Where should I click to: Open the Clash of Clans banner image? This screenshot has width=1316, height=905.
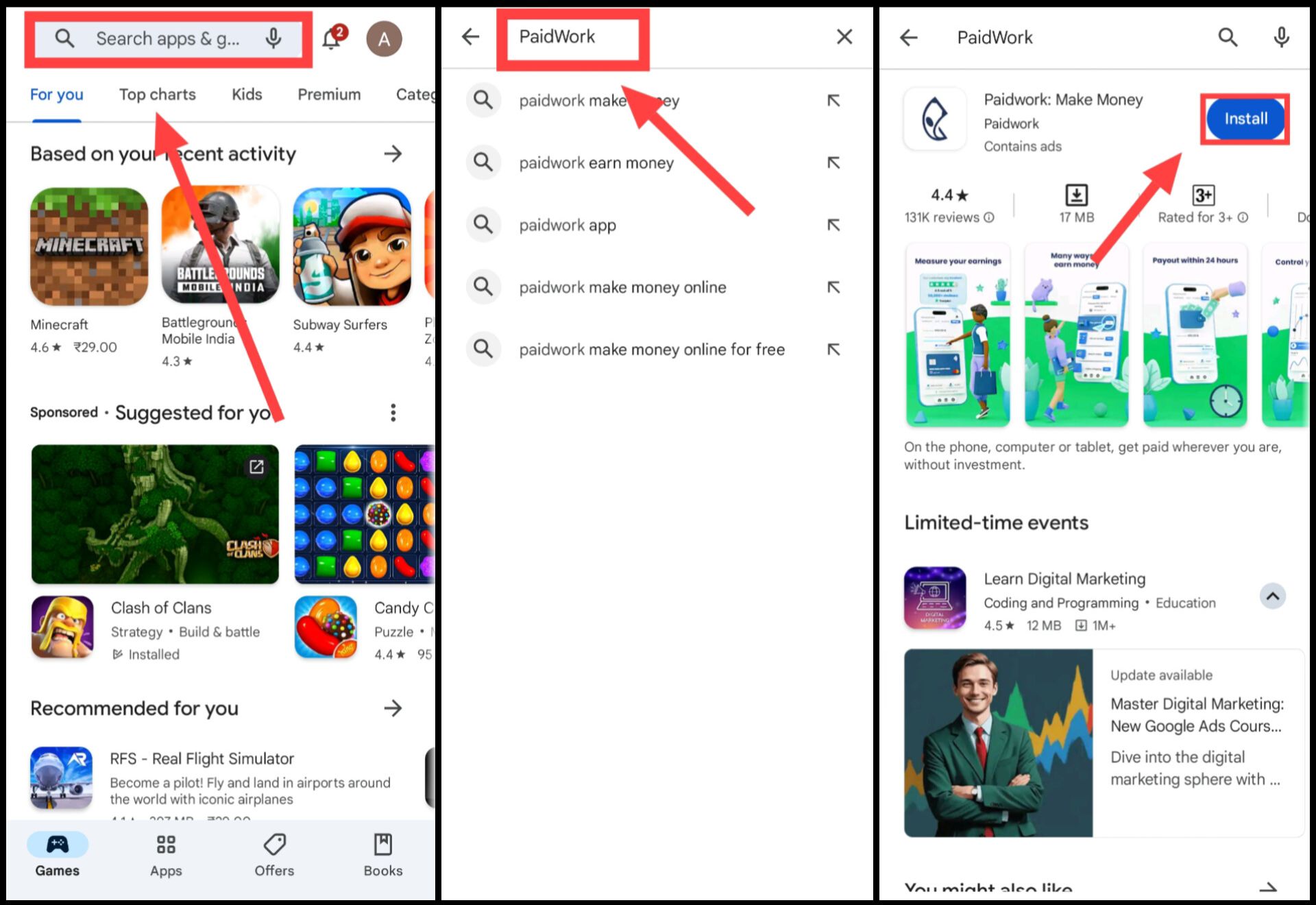[155, 514]
